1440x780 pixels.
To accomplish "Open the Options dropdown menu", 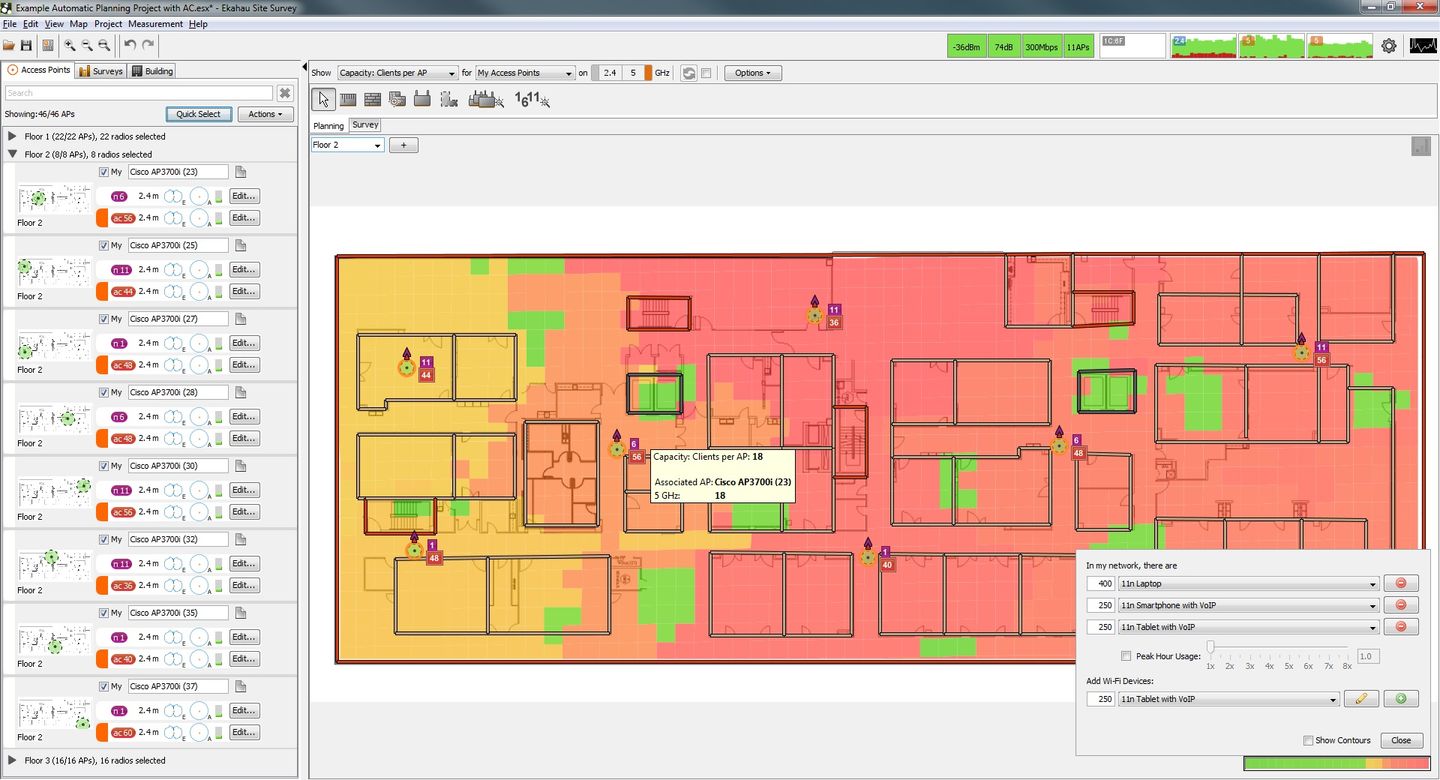I will tap(753, 73).
